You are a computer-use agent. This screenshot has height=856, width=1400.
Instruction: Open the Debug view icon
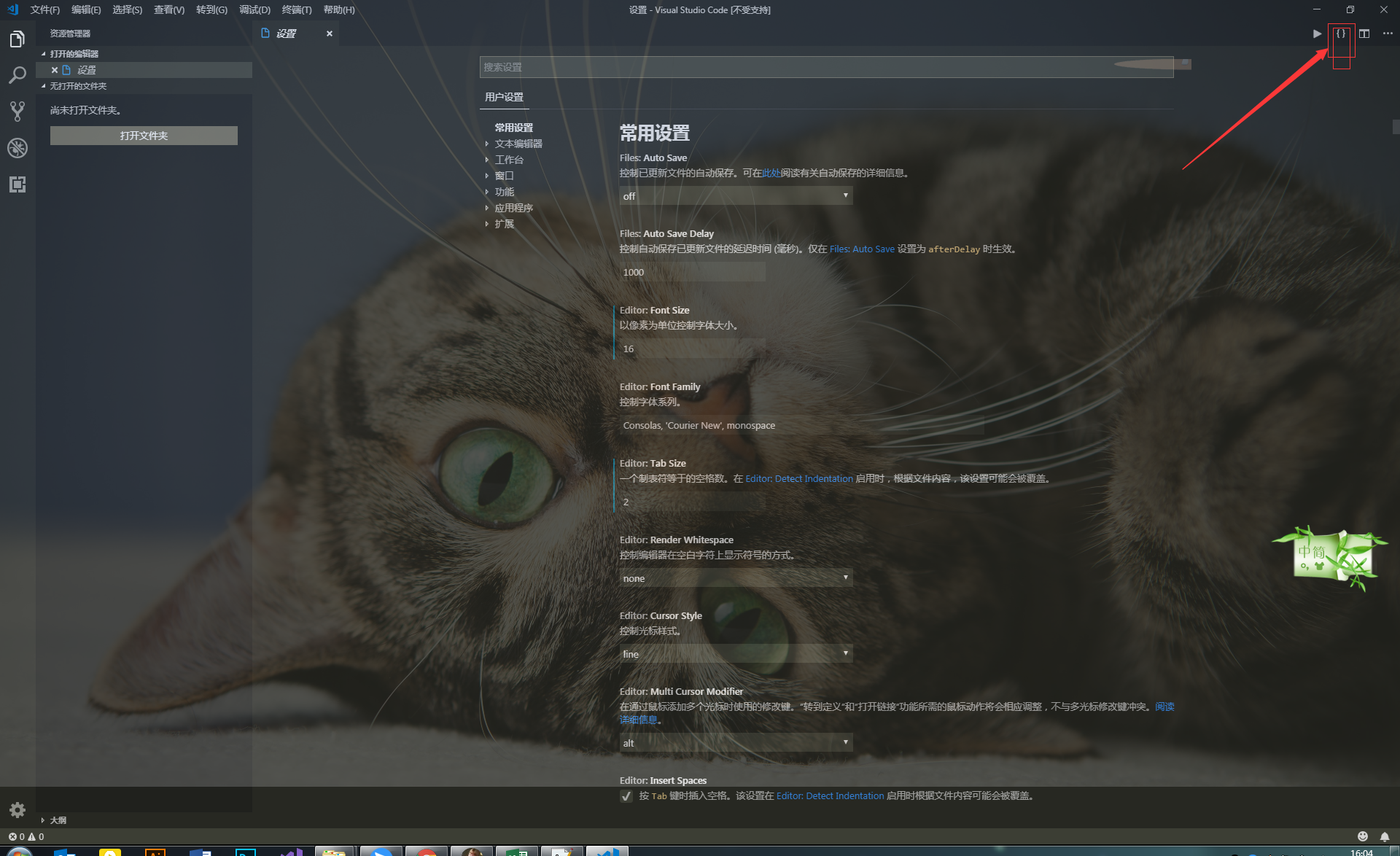click(17, 148)
